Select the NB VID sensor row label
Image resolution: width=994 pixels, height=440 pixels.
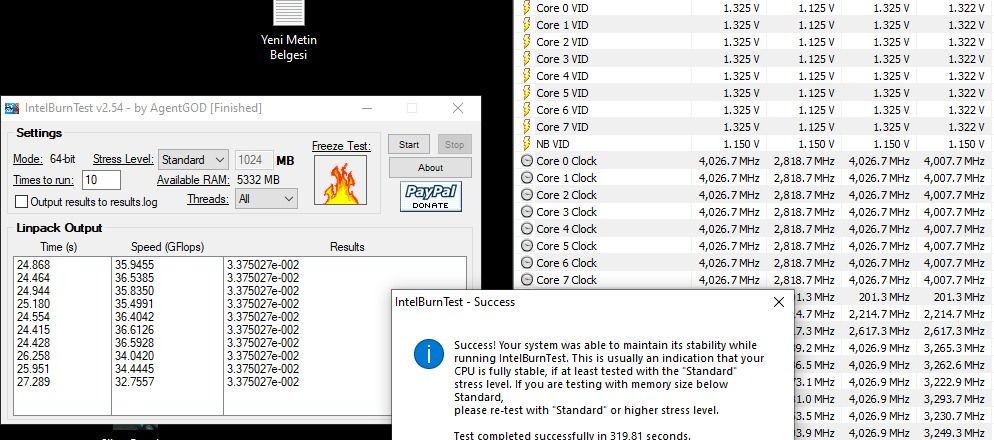(553, 144)
